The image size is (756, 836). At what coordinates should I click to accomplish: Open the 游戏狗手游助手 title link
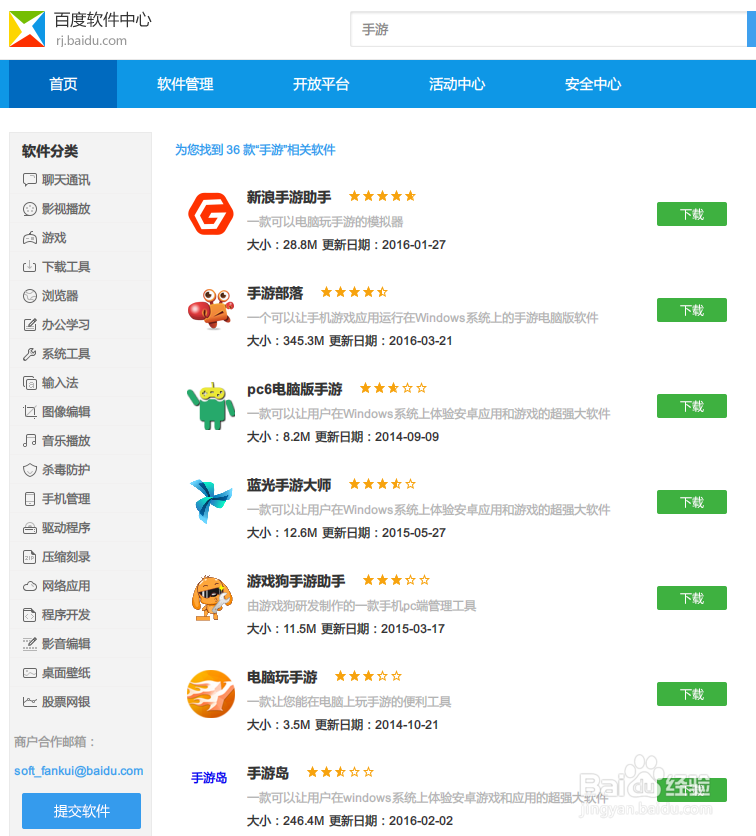pos(296,581)
